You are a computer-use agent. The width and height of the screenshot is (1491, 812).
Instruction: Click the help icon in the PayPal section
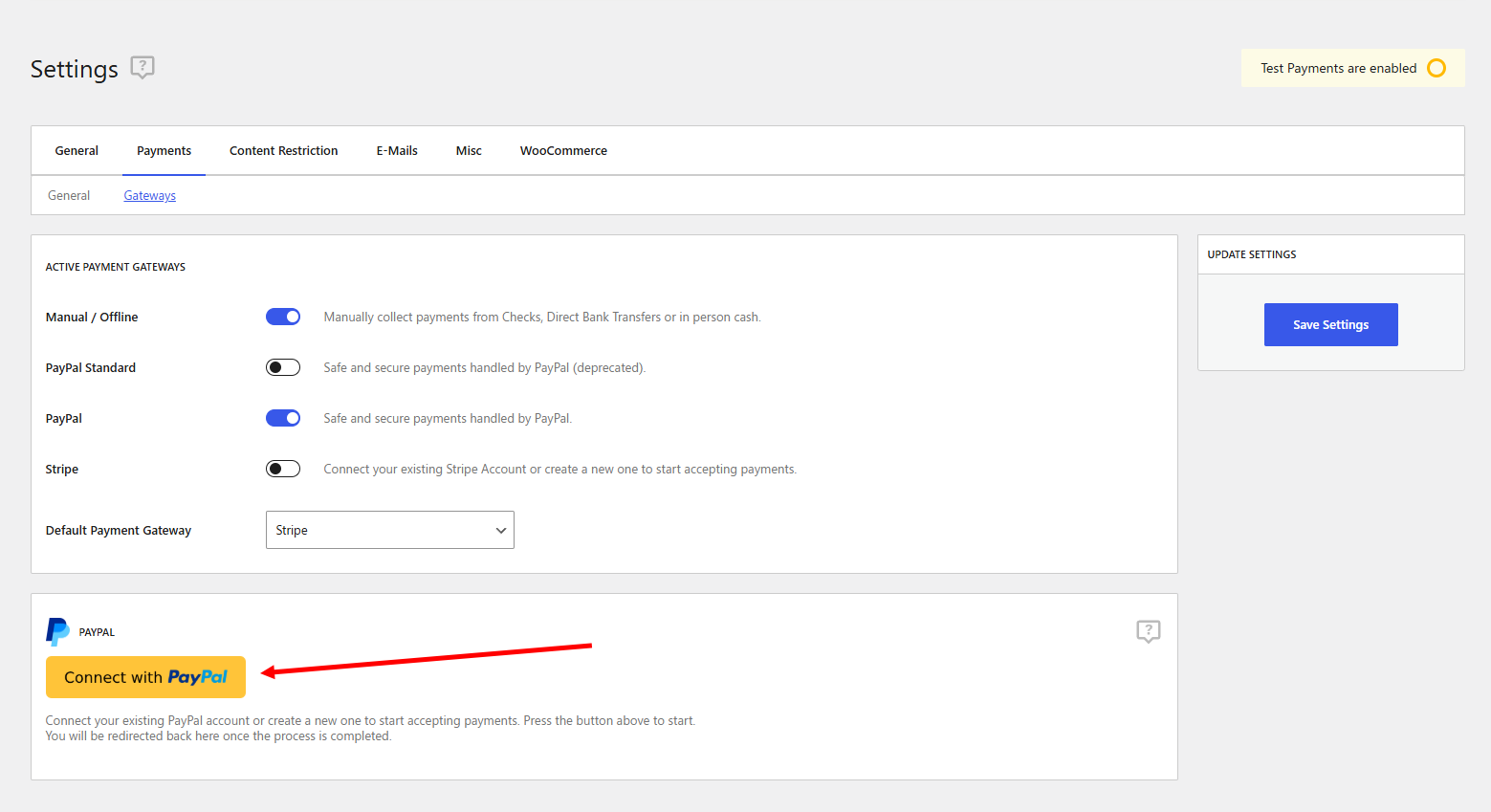[1148, 631]
